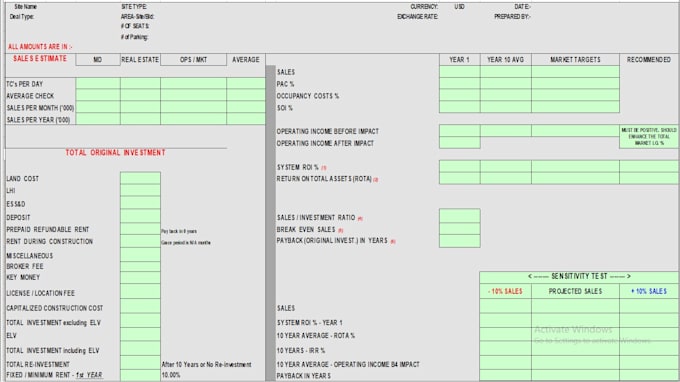Image resolution: width=680 pixels, height=382 pixels.
Task: Click RECOMMENDED cell for RETURN ON TOTAL ASSETS
Action: click(649, 178)
